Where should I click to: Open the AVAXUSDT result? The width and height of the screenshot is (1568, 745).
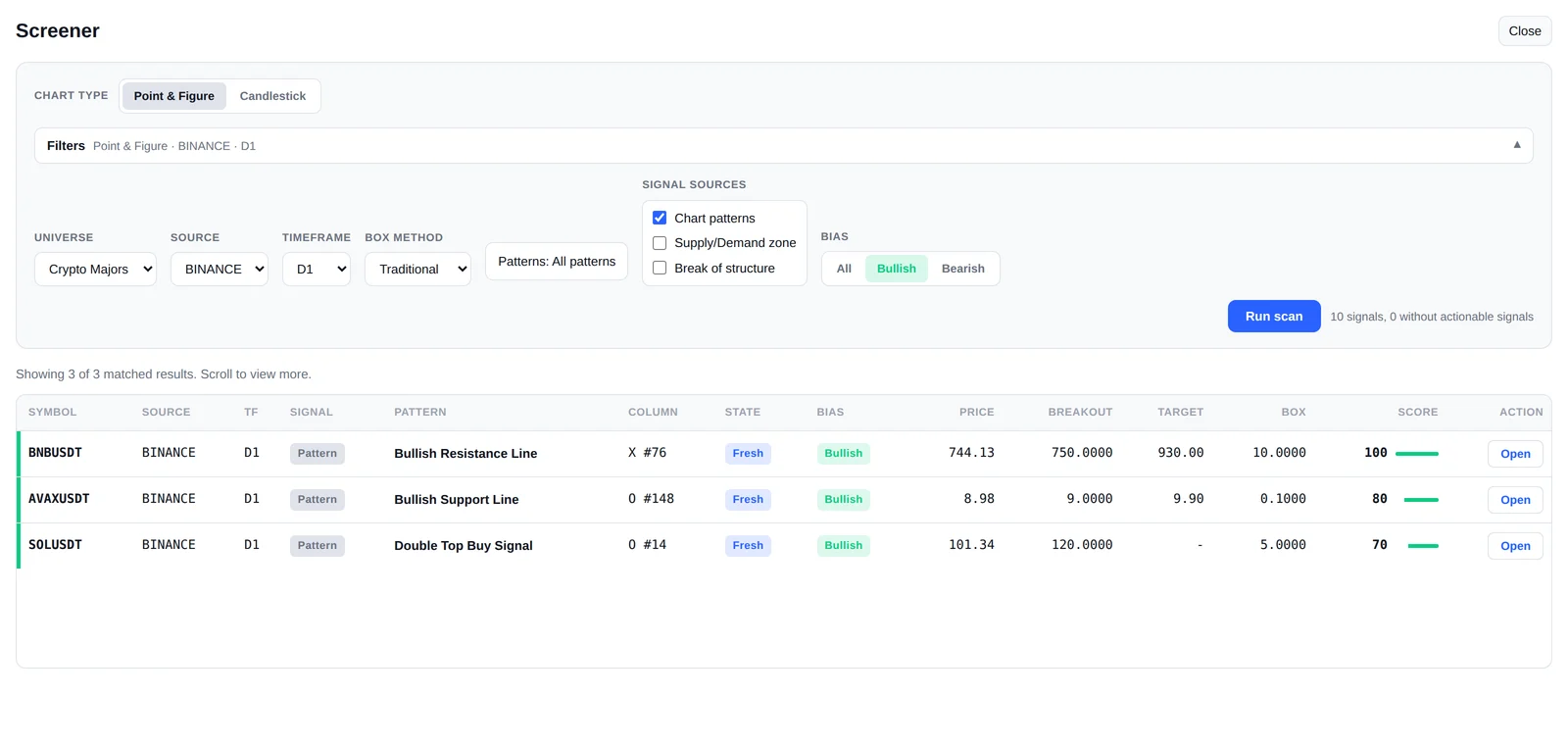[x=1515, y=500]
